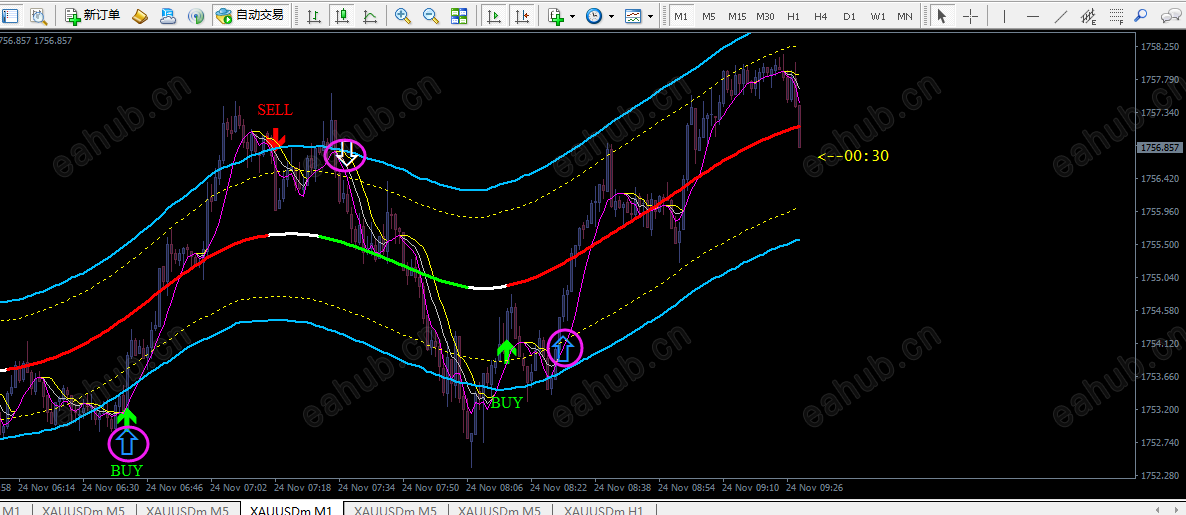The height and width of the screenshot is (515, 1186).
Task: Switch timeframe to D1
Action: click(849, 16)
